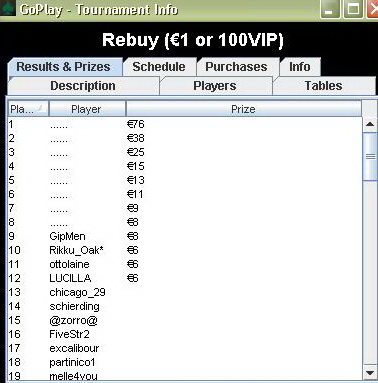Click the GoPlay spade icon in title bar

8,8
